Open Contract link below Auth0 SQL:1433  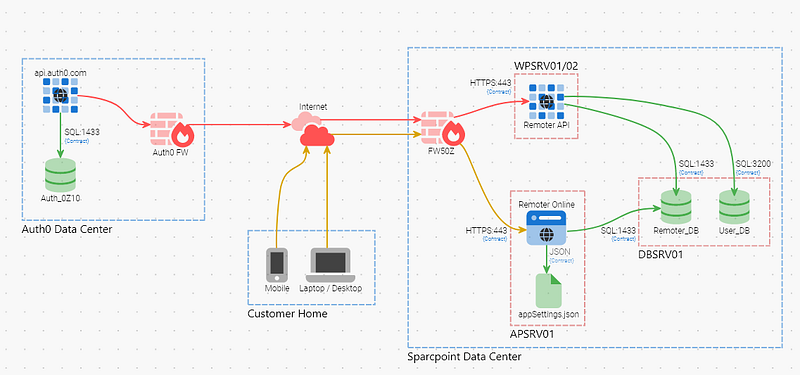78,141
